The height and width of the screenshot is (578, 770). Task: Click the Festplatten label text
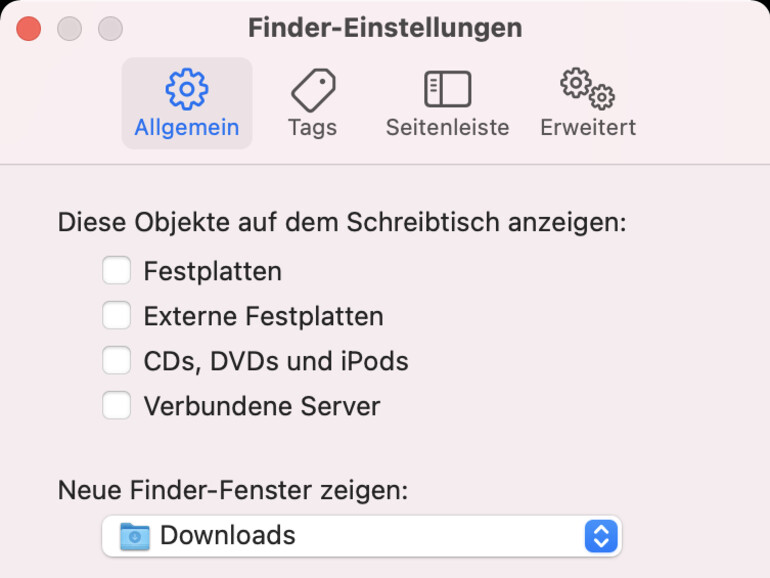[212, 271]
